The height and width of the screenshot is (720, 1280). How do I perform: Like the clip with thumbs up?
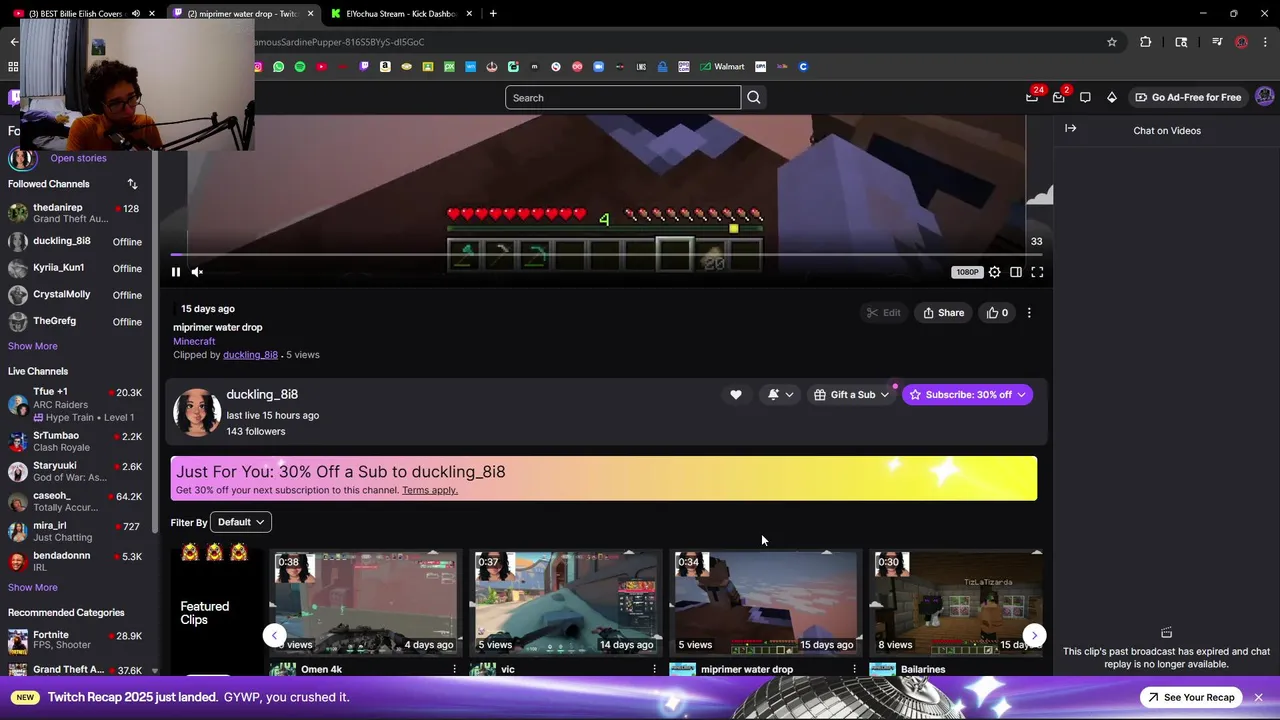(997, 312)
